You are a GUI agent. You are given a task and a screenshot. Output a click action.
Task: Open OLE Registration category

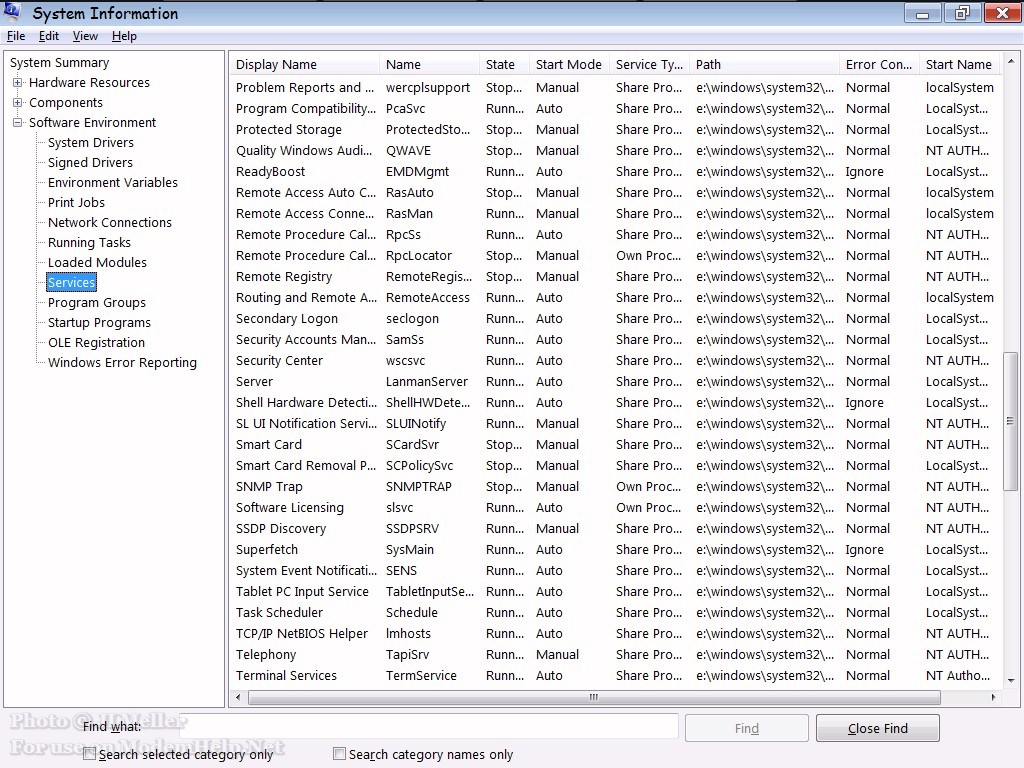click(x=96, y=343)
